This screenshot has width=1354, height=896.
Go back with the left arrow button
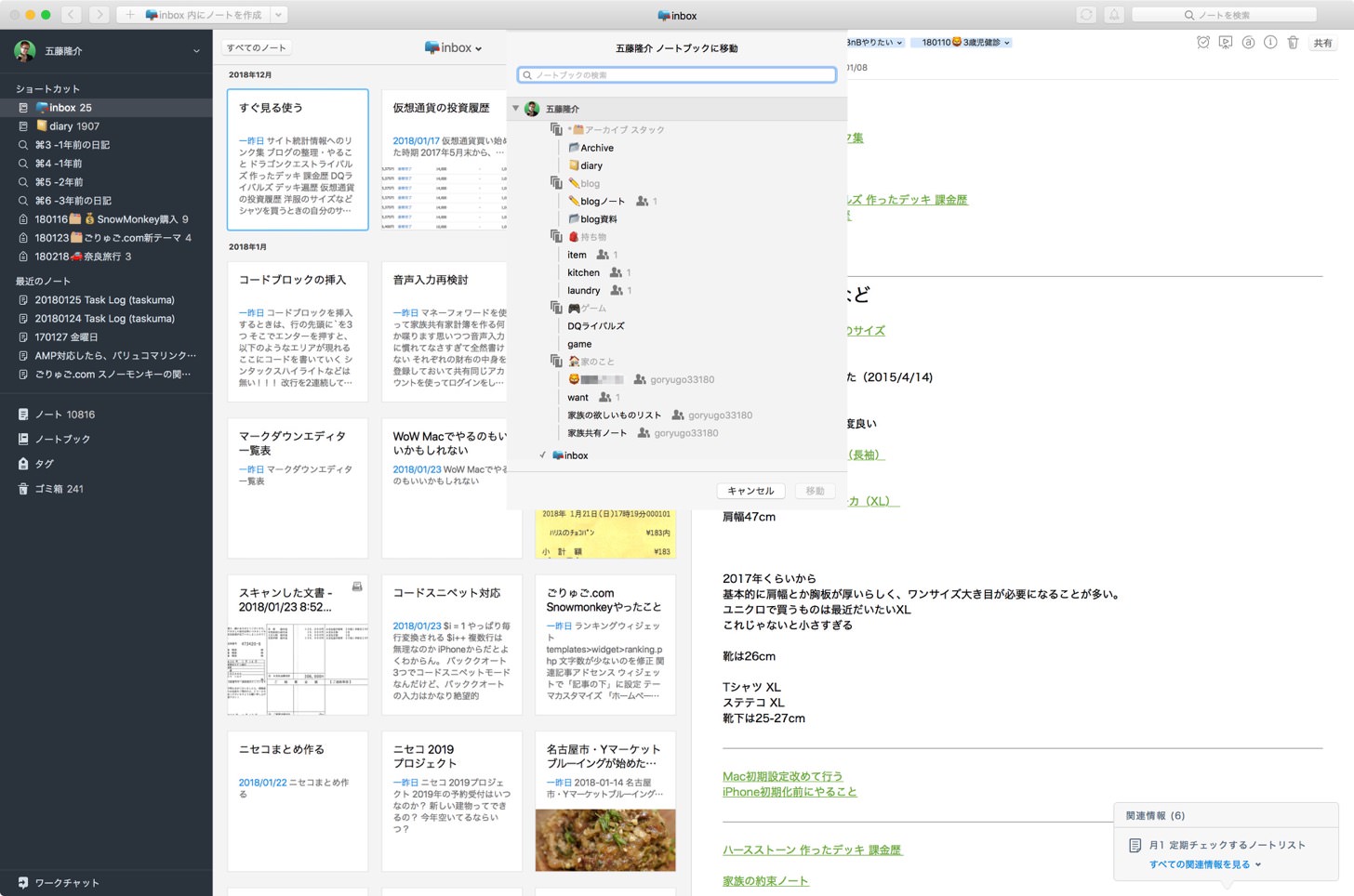pyautogui.click(x=72, y=15)
